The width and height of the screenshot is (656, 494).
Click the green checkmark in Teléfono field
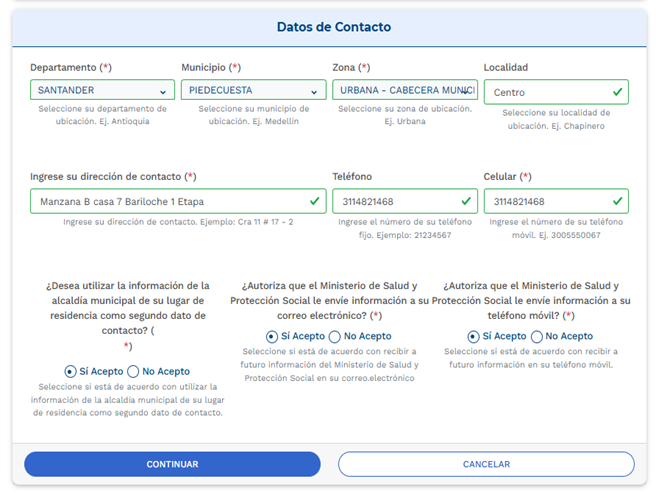[466, 201]
